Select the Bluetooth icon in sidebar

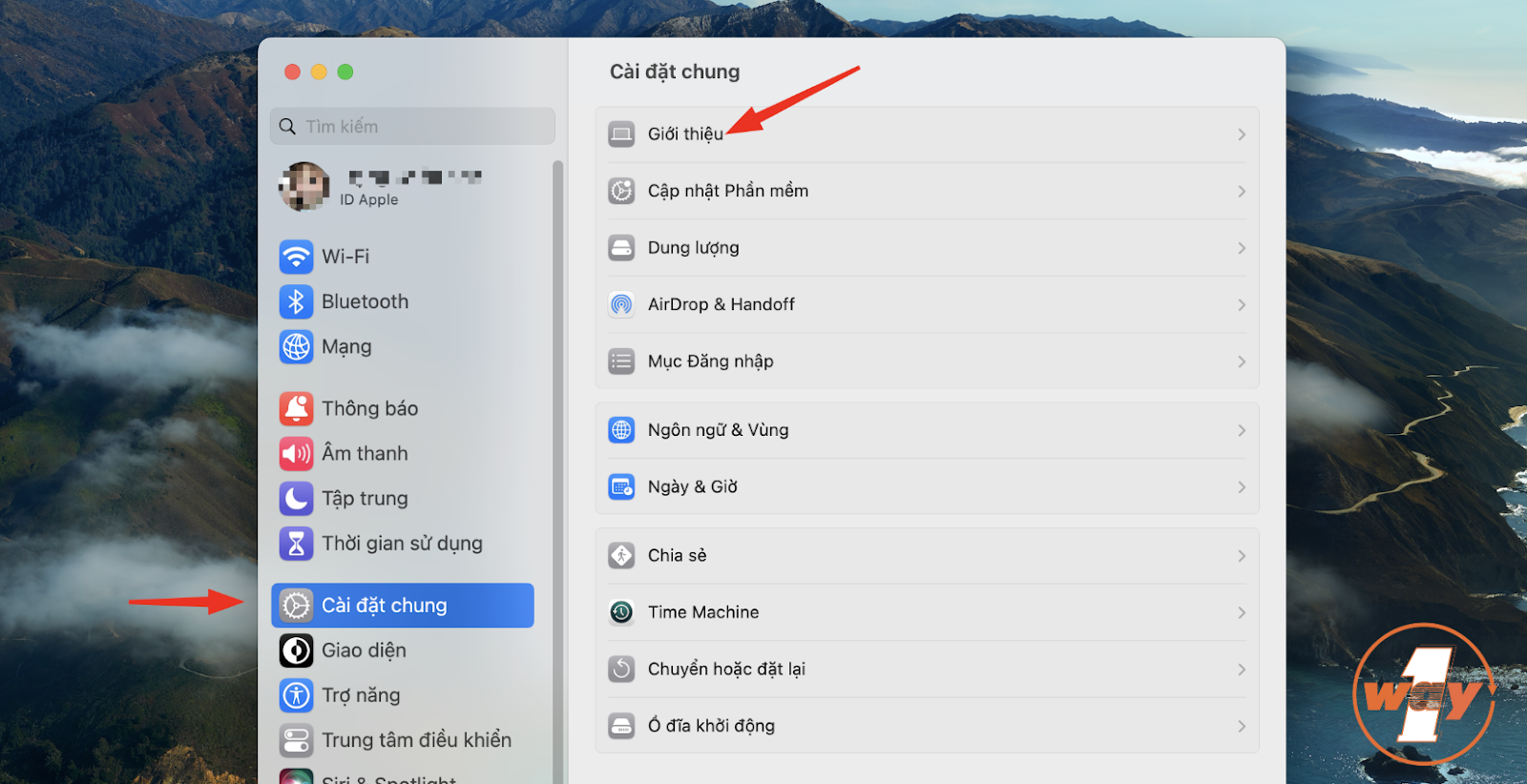[296, 301]
